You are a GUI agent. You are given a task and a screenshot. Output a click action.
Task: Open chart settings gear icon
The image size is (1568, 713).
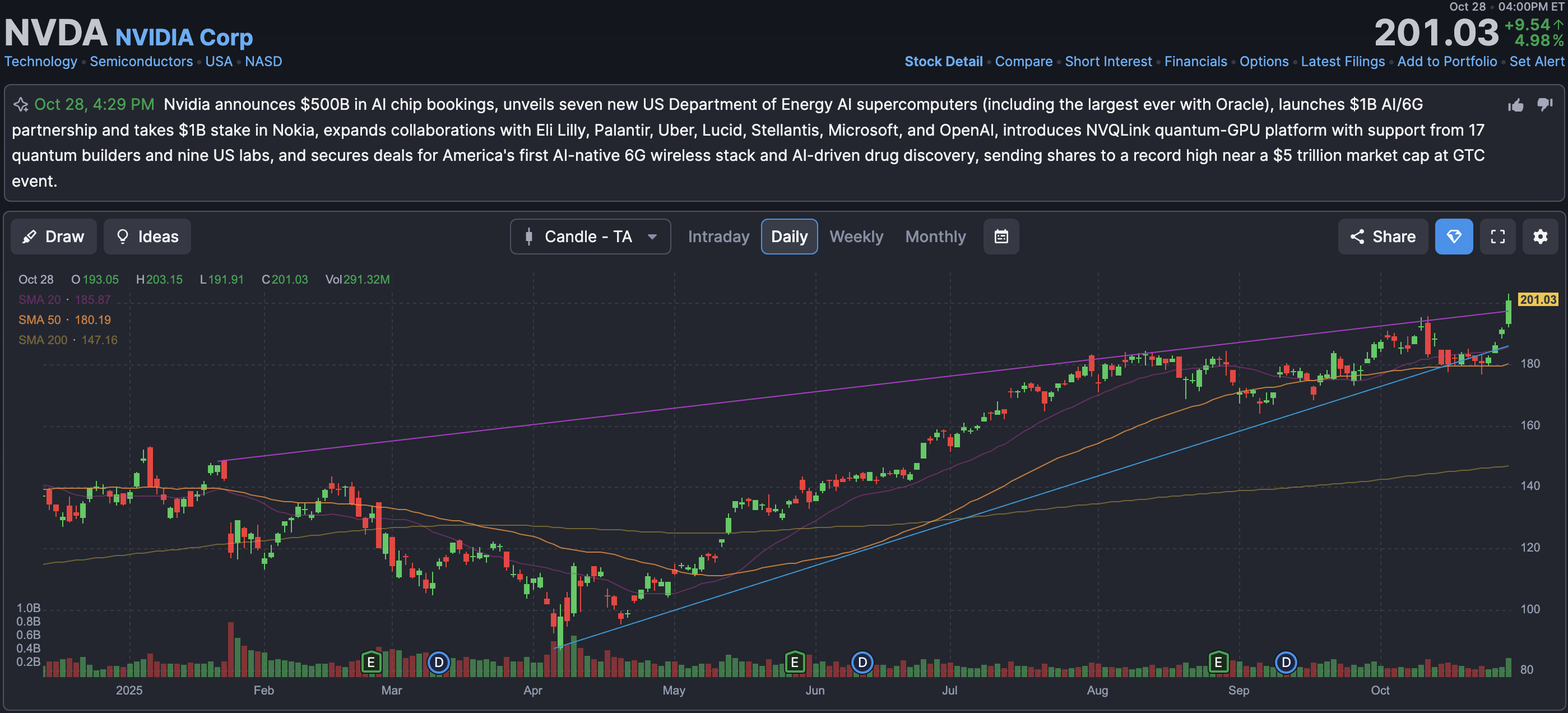point(1539,236)
